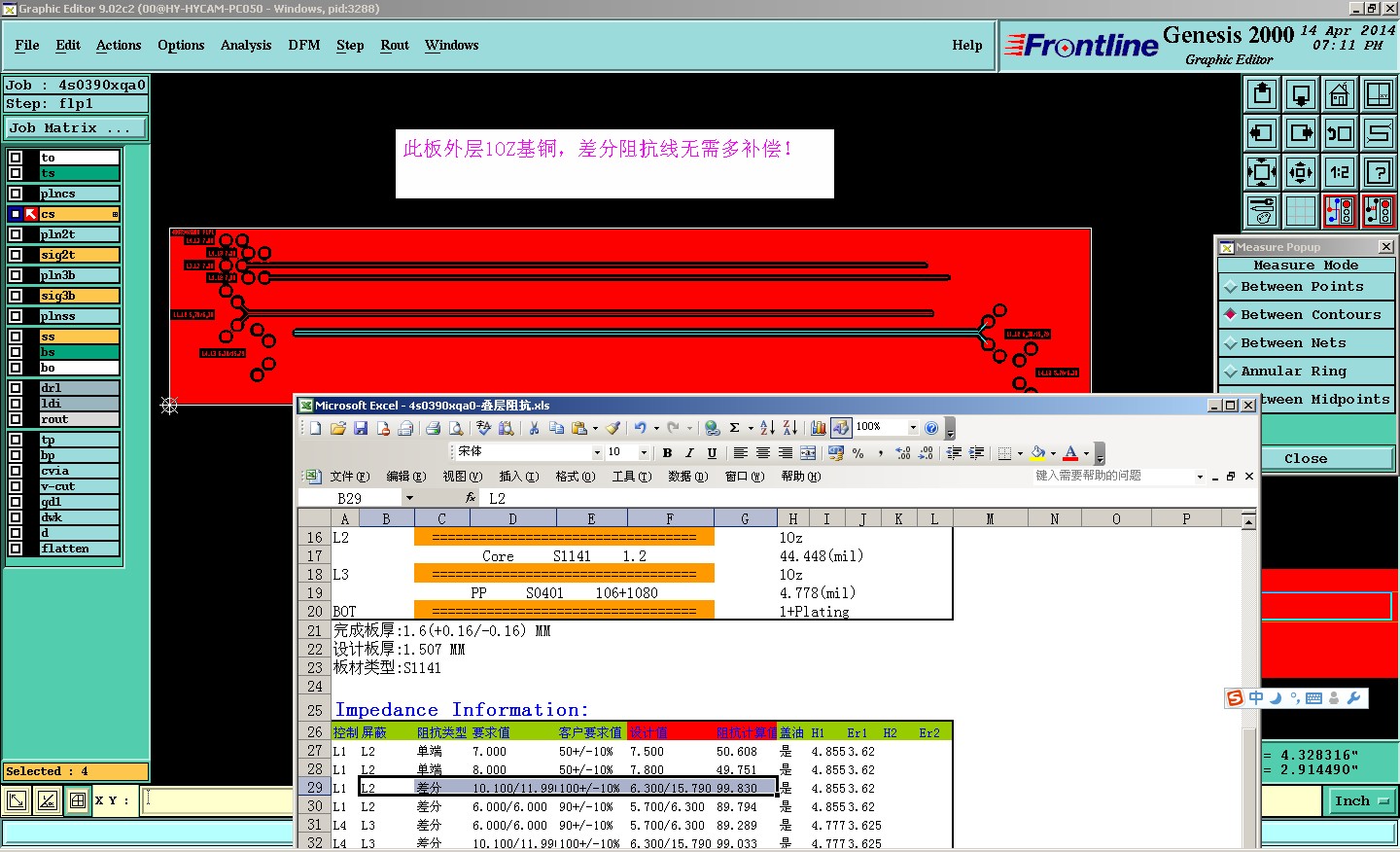The image size is (1400, 852).
Task: Click the colored net highlight icon
Action: click(x=1340, y=211)
